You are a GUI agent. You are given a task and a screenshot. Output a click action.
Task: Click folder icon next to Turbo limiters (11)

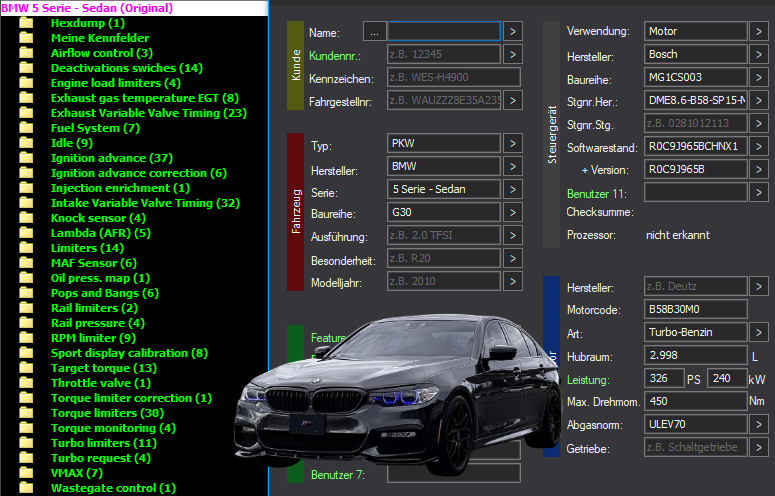(26, 443)
